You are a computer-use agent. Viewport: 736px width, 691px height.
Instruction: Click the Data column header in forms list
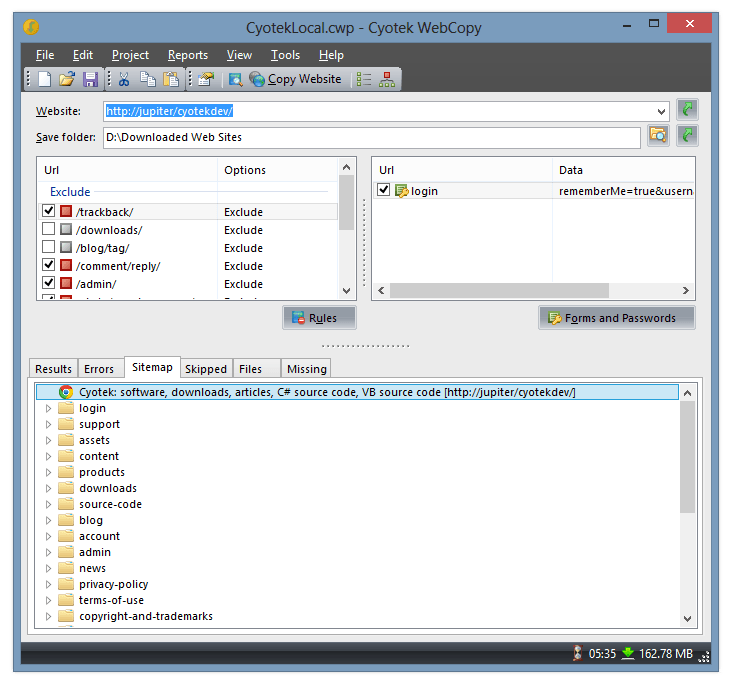click(623, 170)
